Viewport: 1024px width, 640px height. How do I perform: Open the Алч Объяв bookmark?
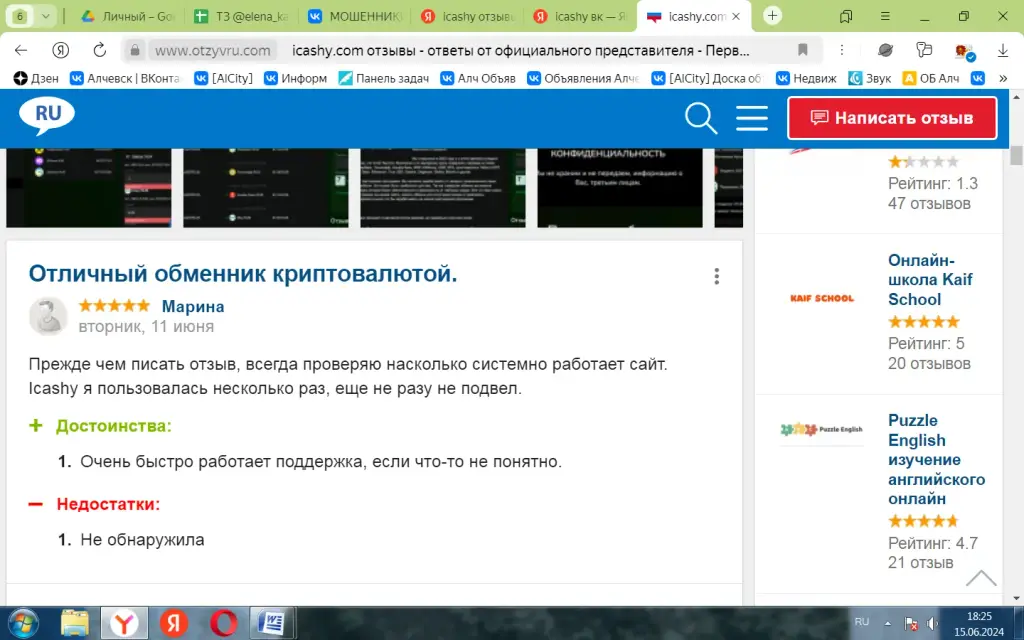pos(478,78)
